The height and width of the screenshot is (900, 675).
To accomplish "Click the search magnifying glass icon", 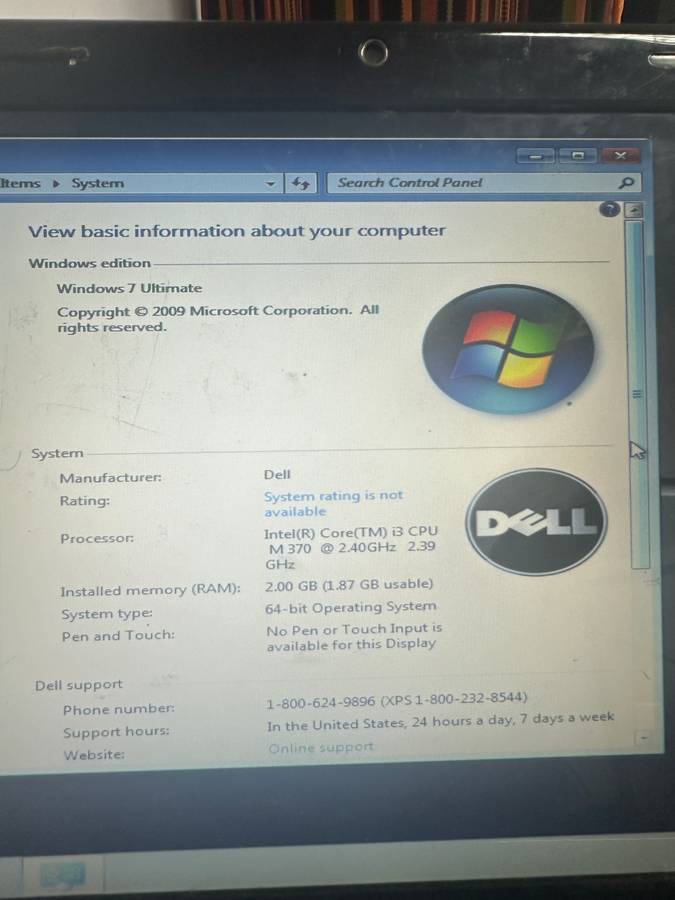I will 626,183.
